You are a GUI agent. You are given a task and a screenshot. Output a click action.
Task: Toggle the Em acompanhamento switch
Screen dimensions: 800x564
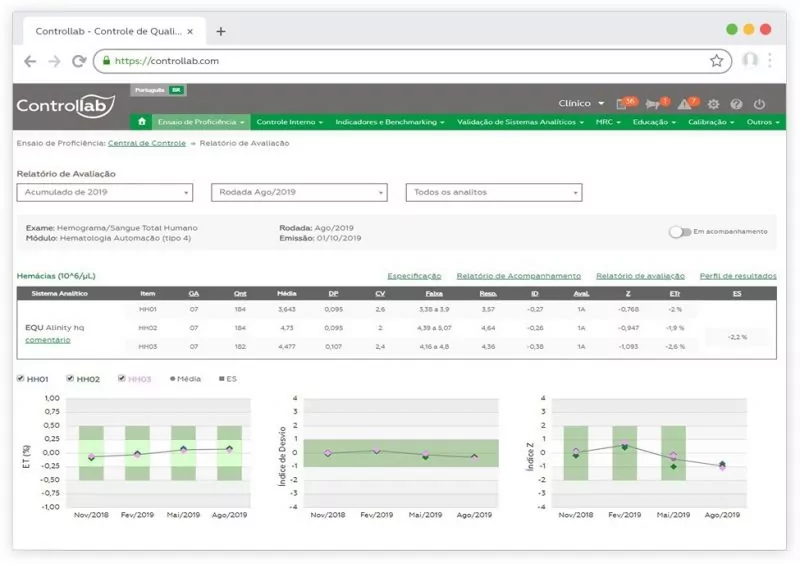point(680,232)
